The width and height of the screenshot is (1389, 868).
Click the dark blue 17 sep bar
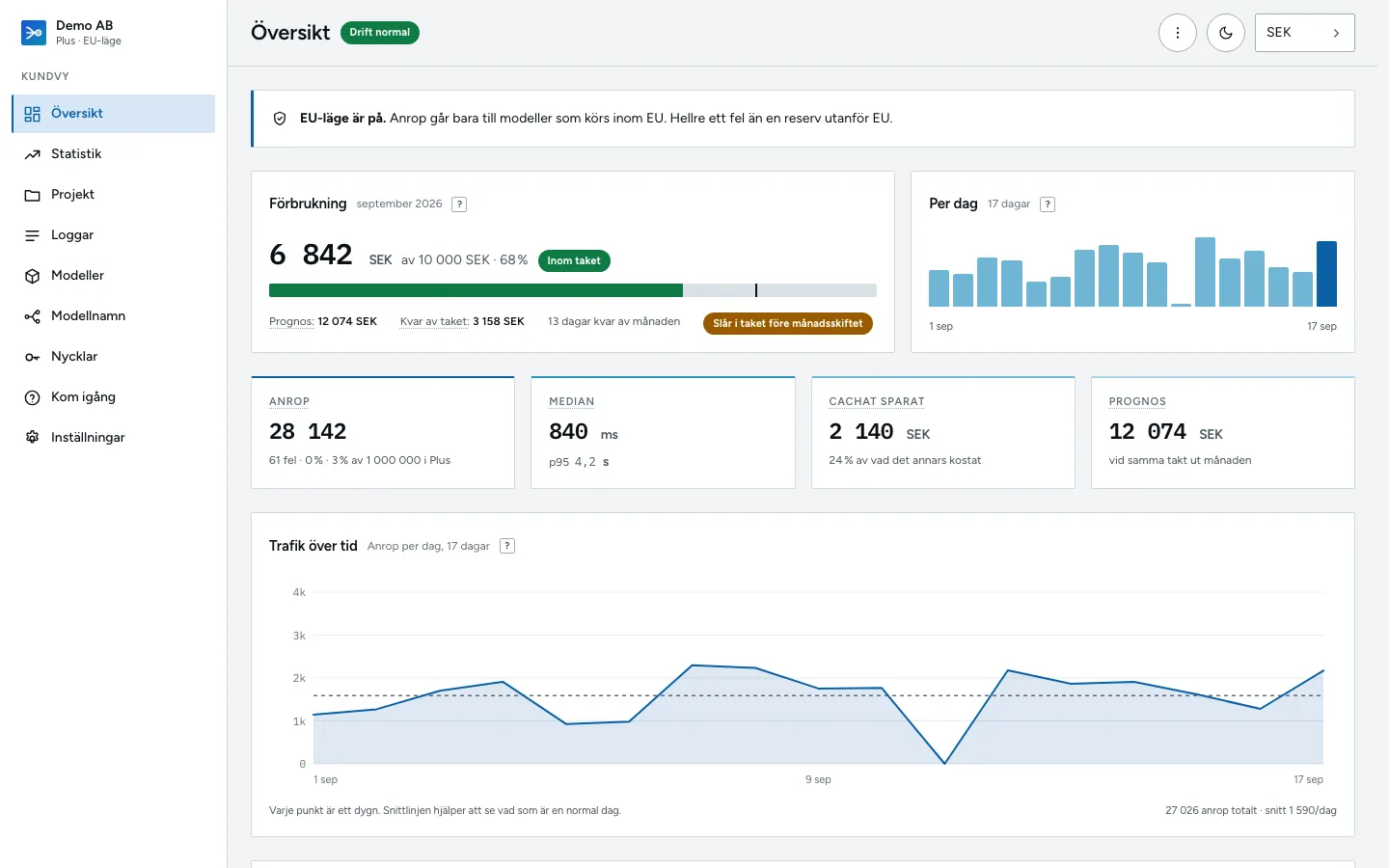click(x=1327, y=274)
